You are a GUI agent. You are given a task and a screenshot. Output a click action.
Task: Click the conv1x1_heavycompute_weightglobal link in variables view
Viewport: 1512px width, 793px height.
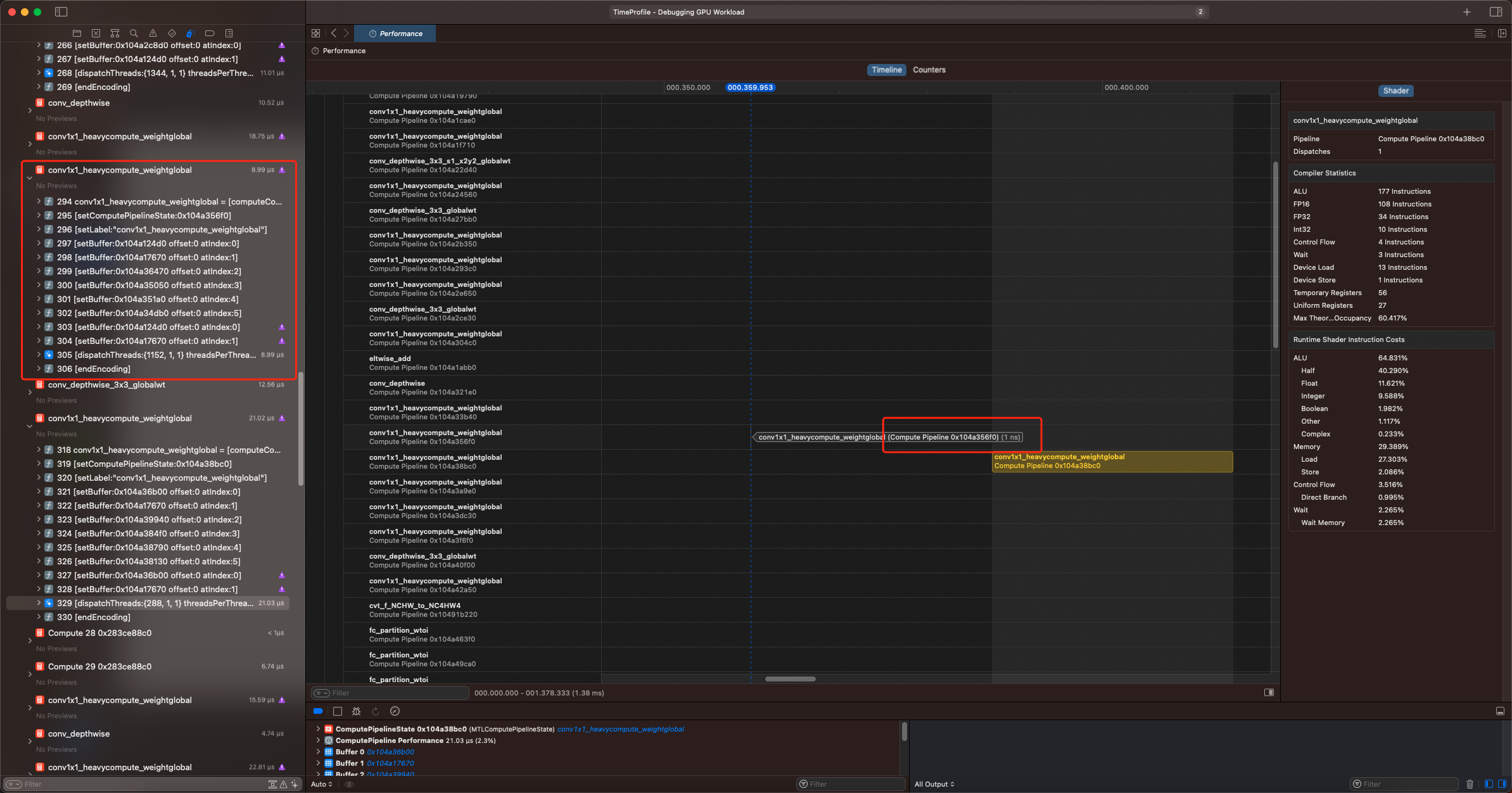pyautogui.click(x=620, y=729)
